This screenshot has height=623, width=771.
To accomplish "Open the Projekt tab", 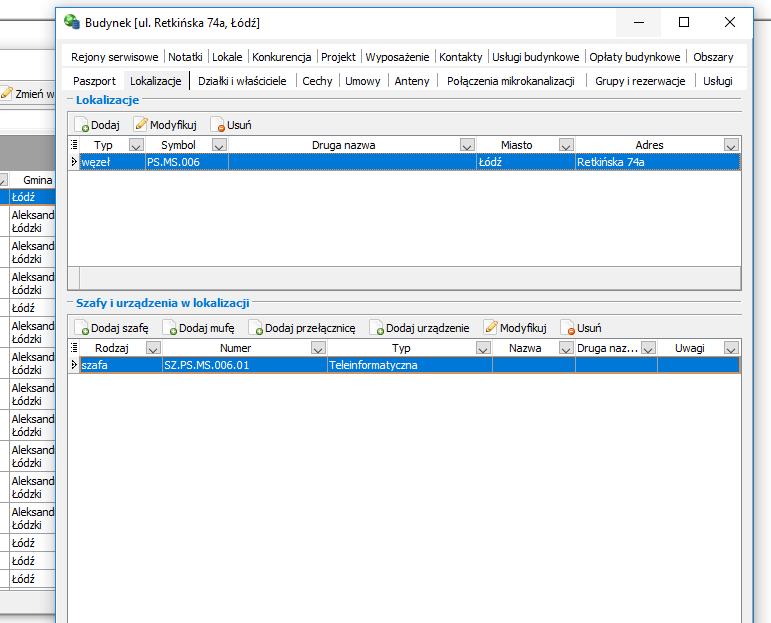I will (338, 57).
